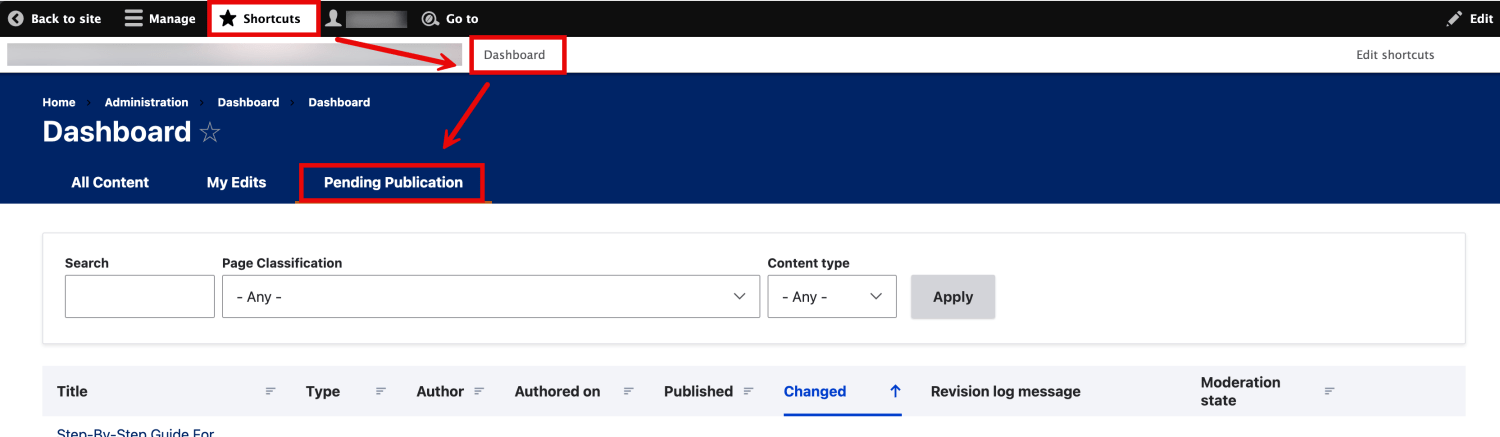Click the ascending sort arrow on Changed column
1500x437 pixels.
click(895, 391)
